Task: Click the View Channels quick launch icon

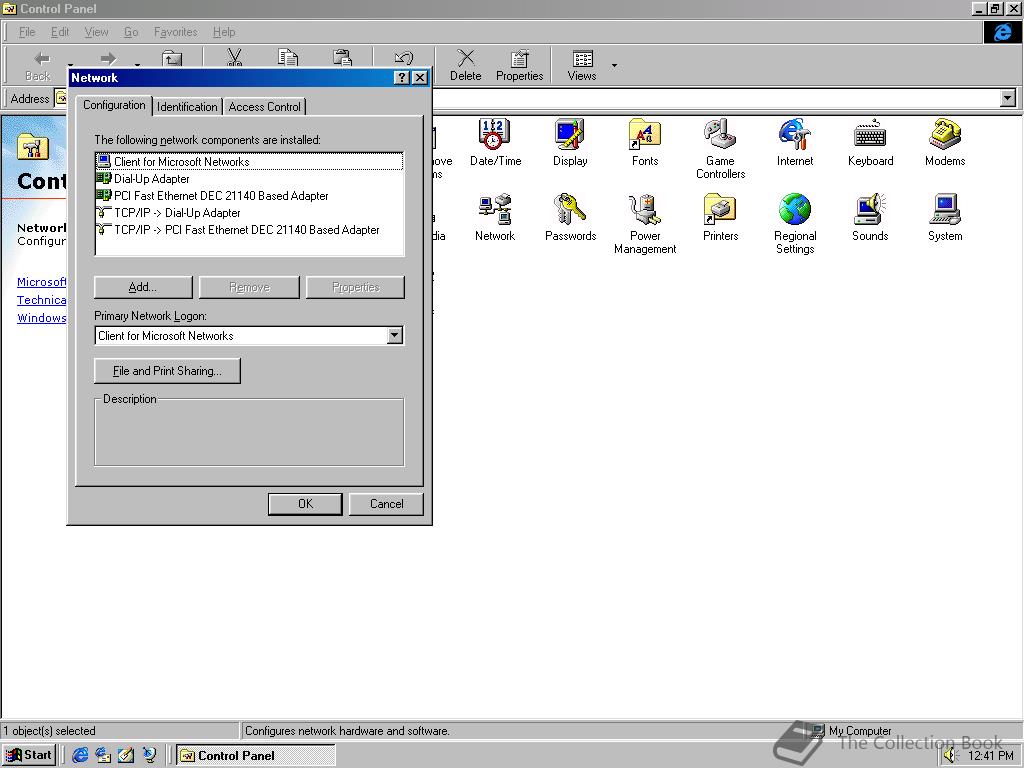Action: pos(150,756)
